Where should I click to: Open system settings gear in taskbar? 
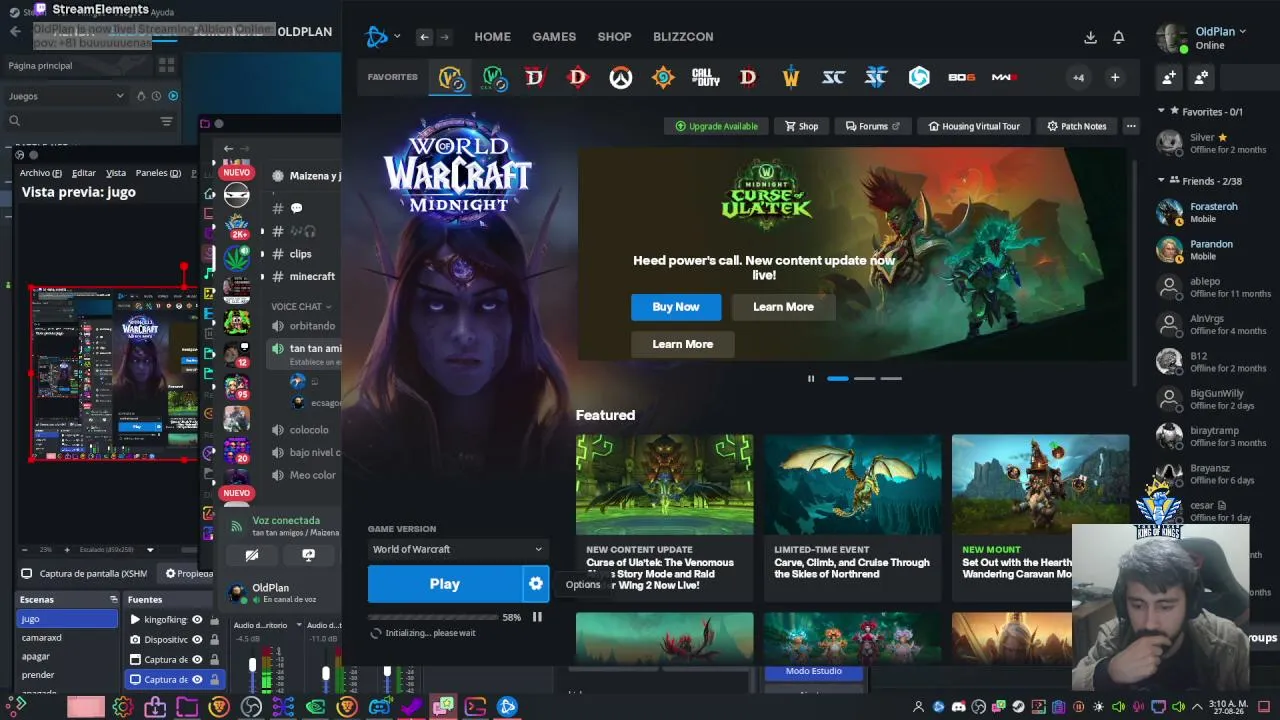[123, 707]
